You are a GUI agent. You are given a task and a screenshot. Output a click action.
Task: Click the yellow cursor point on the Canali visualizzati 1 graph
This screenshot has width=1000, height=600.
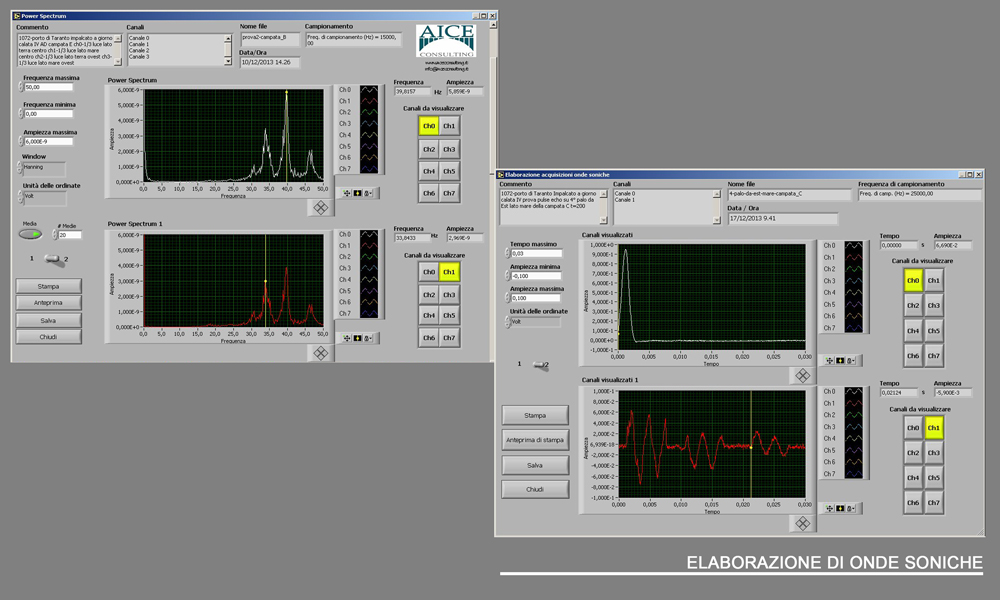751,448
